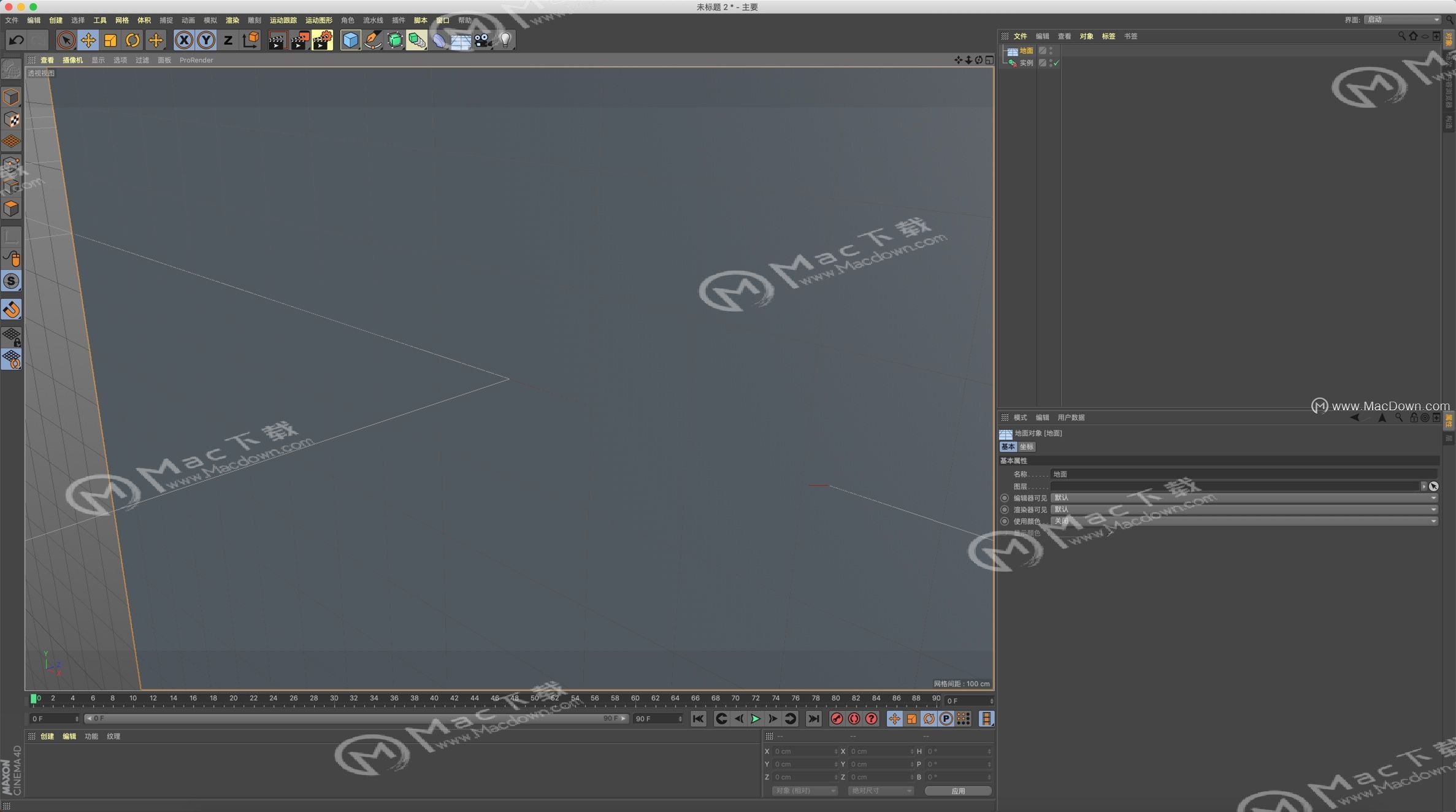Switch to Texture mode checkered cube icon
The width and height of the screenshot is (1456, 812).
pyautogui.click(x=11, y=120)
